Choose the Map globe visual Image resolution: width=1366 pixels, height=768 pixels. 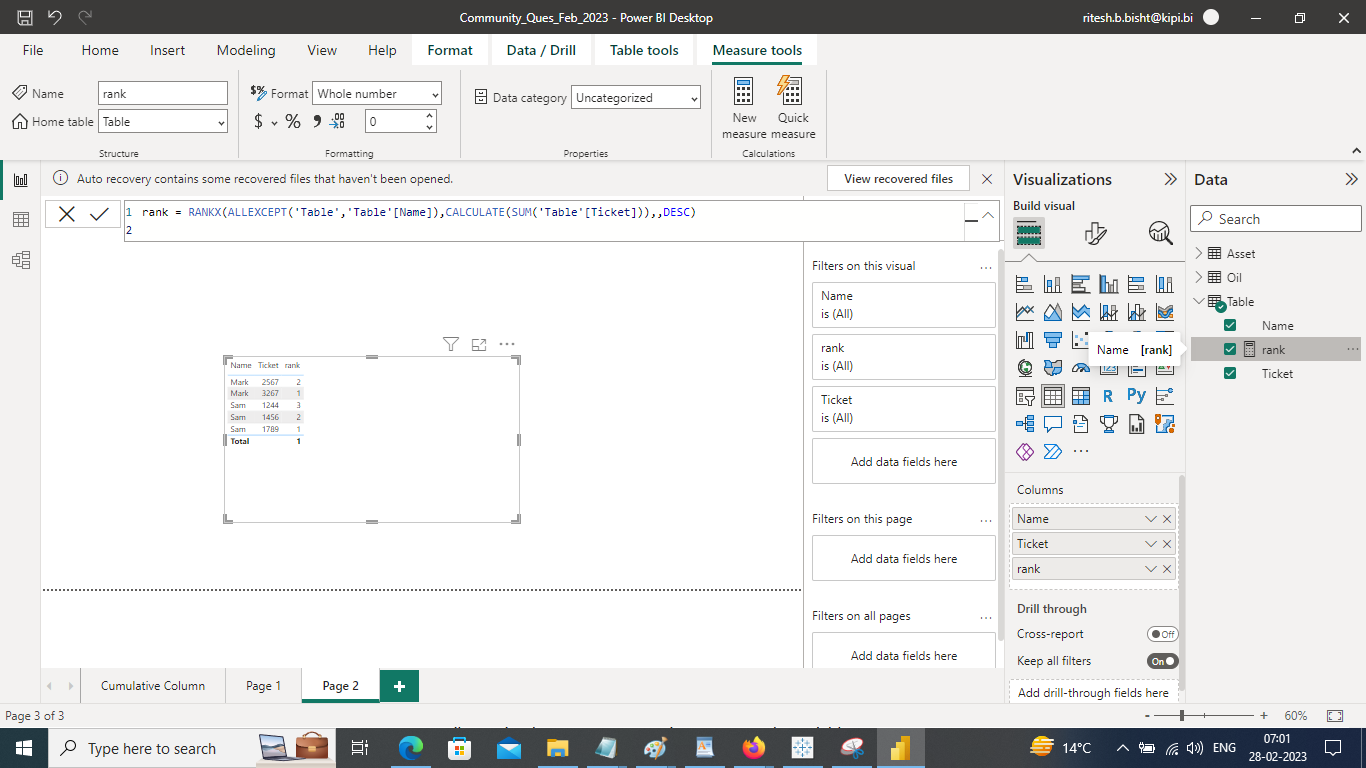pos(1025,368)
